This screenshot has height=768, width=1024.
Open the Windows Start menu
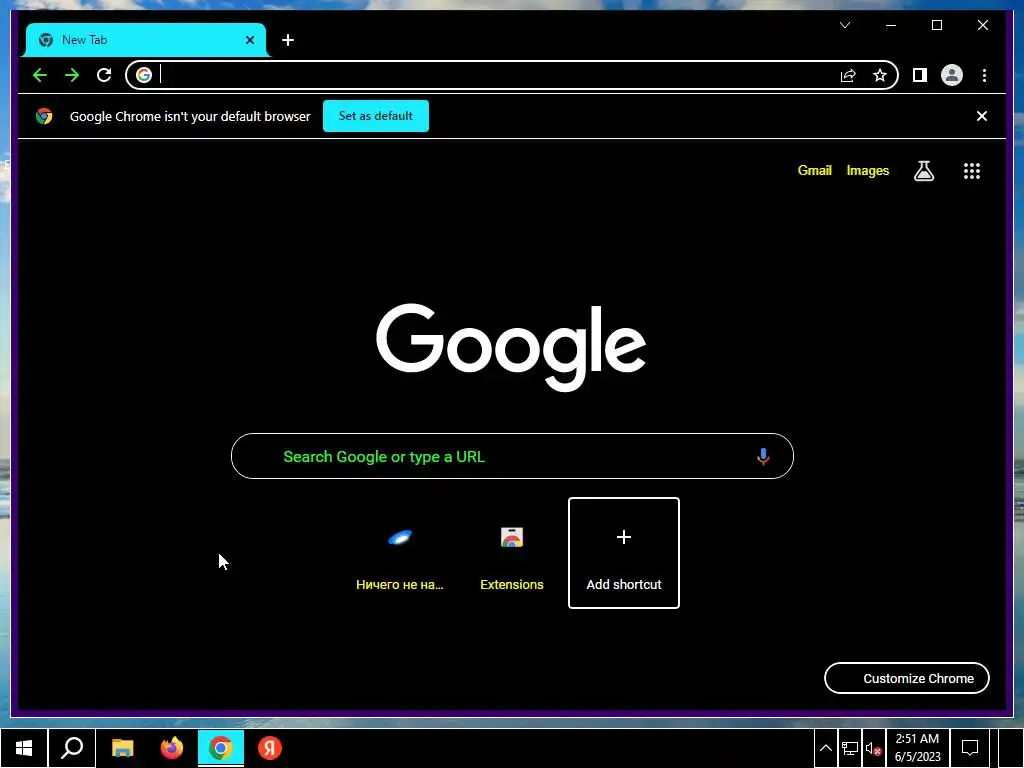pyautogui.click(x=24, y=748)
